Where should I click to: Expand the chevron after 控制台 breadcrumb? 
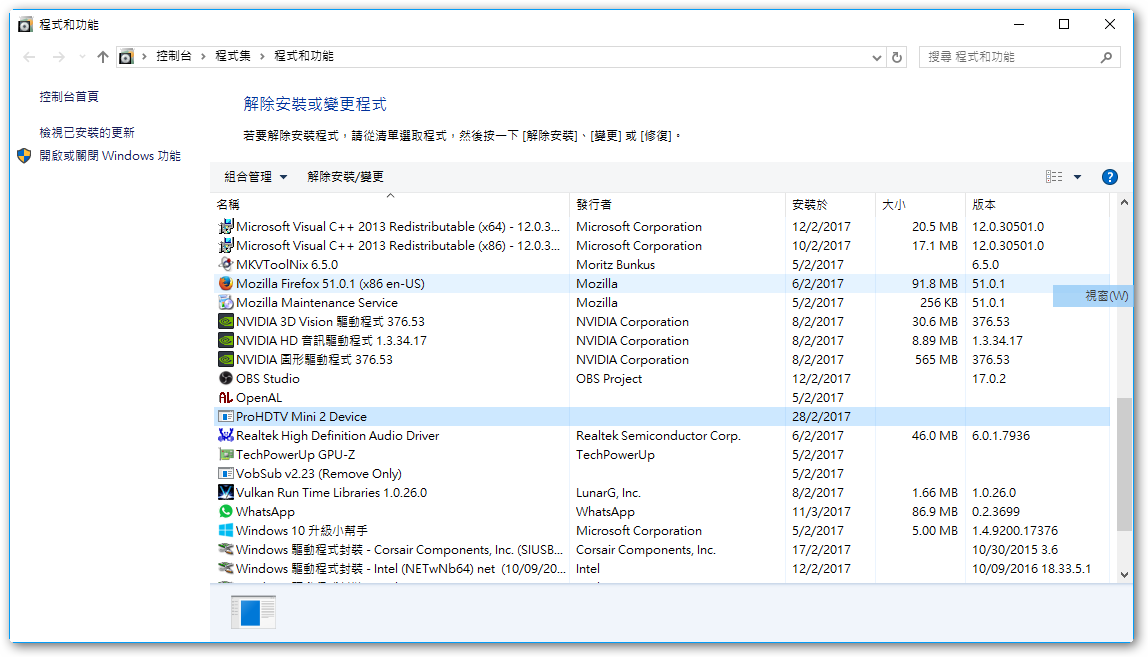(x=204, y=56)
